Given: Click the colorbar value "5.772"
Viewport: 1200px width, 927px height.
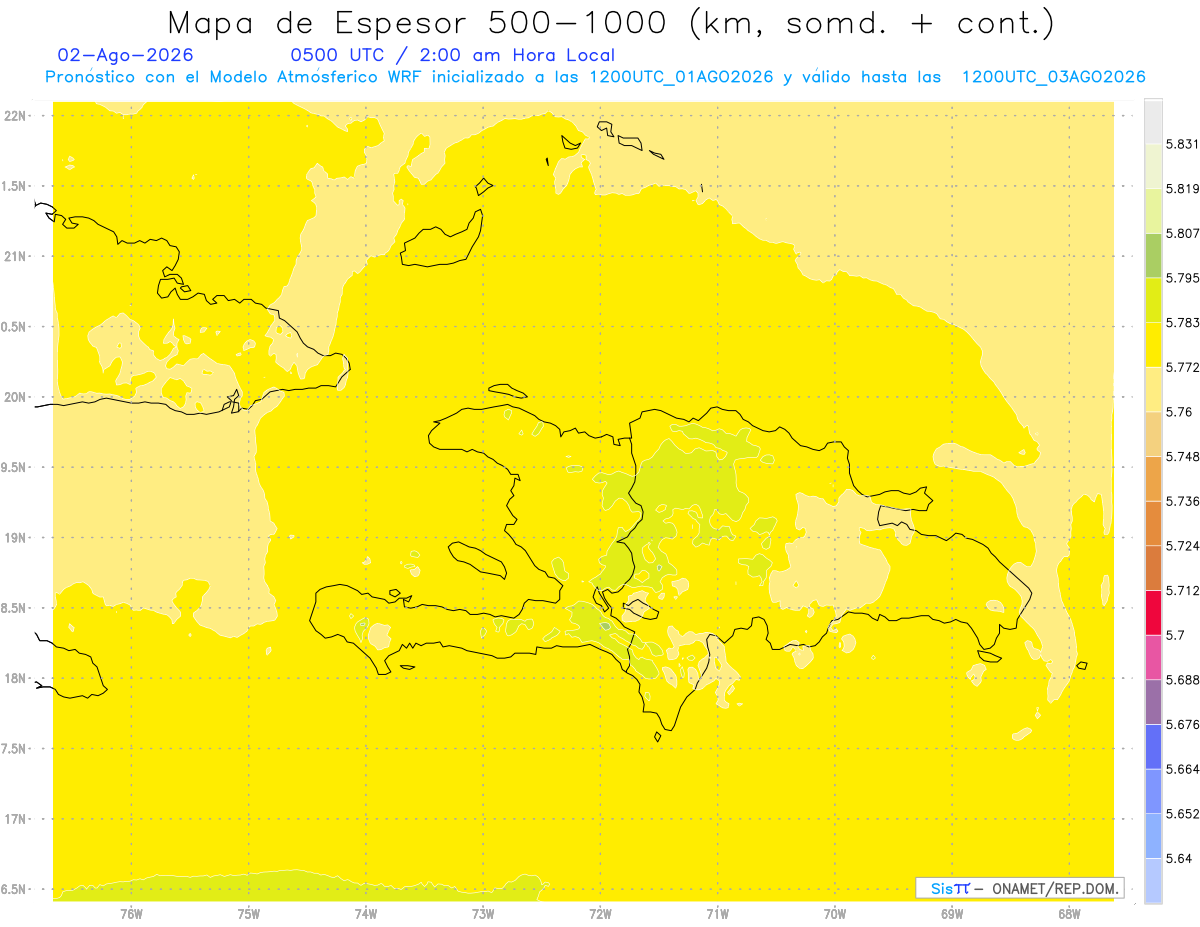Looking at the screenshot, I should pyautogui.click(x=1183, y=367).
